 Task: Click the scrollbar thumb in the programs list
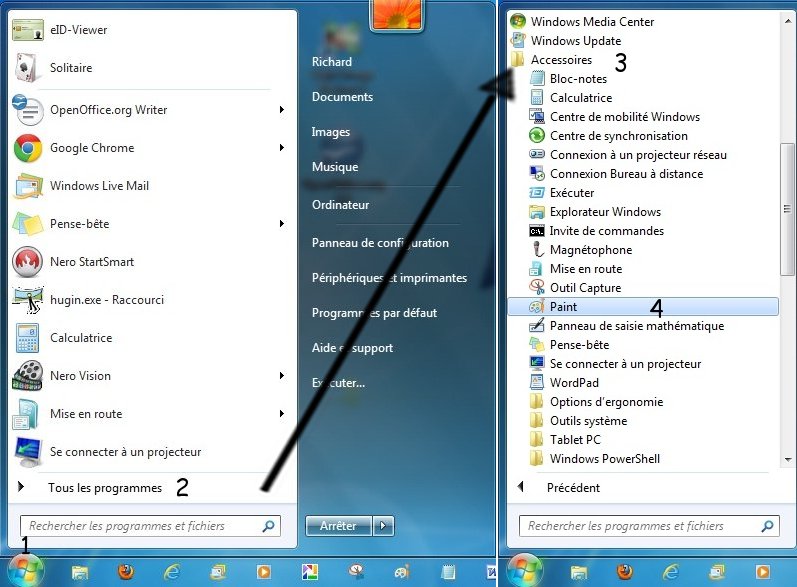787,209
